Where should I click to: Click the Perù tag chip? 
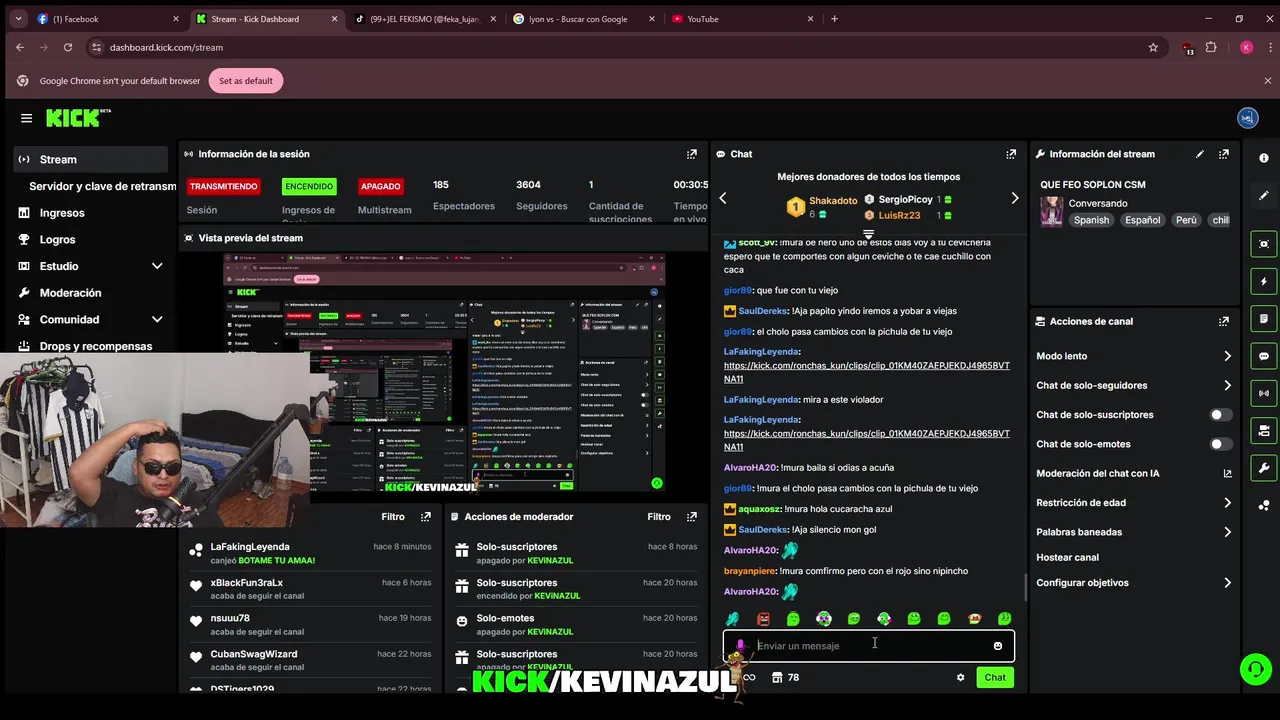[x=1186, y=220]
